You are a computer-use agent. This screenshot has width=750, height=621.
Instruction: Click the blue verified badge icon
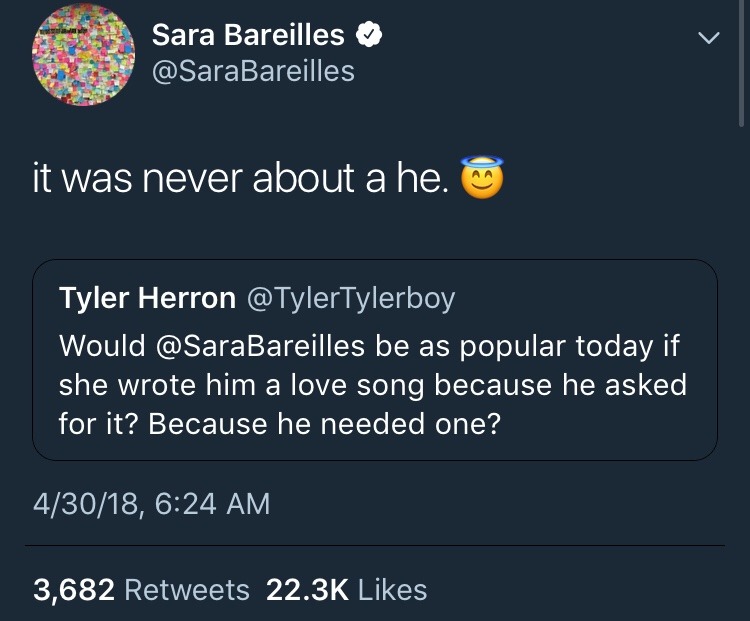coord(370,36)
